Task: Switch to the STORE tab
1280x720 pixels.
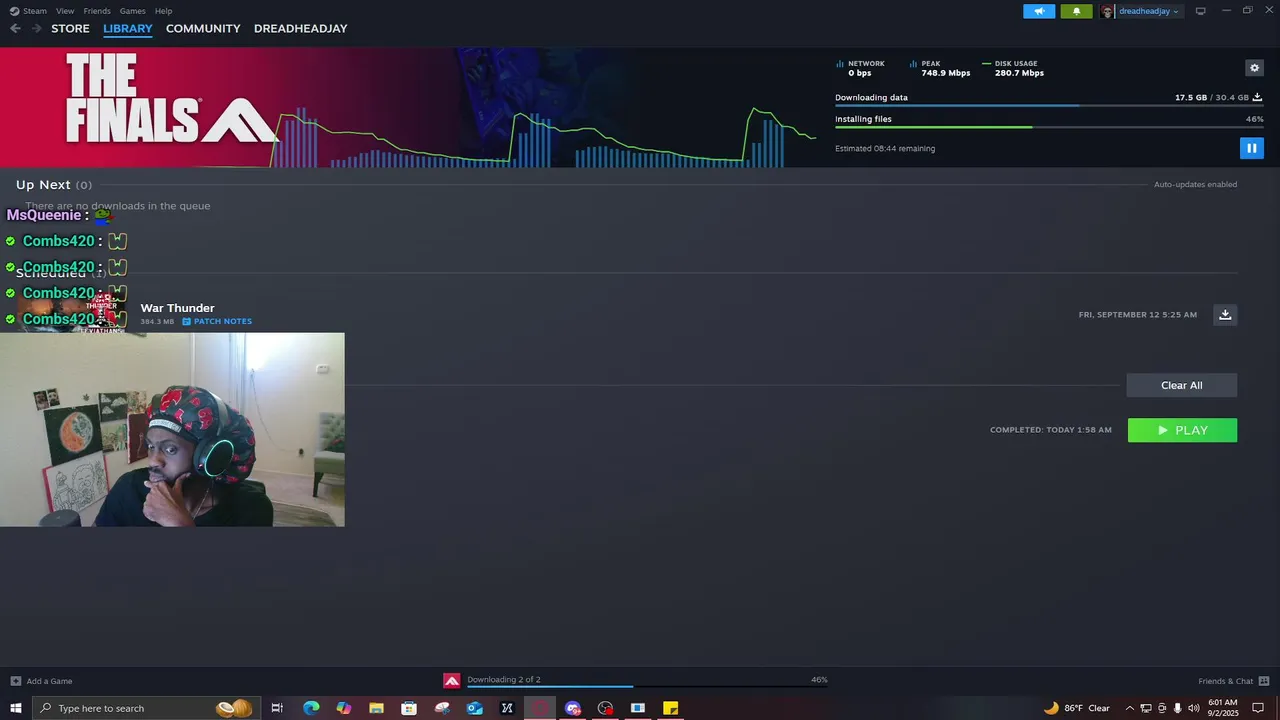Action: [x=70, y=28]
